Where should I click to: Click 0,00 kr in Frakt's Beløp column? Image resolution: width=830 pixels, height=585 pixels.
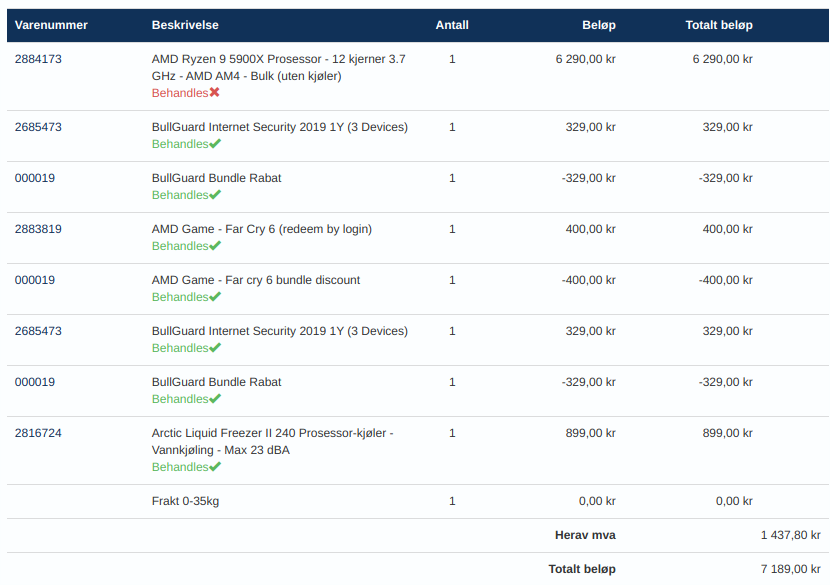[x=597, y=501]
